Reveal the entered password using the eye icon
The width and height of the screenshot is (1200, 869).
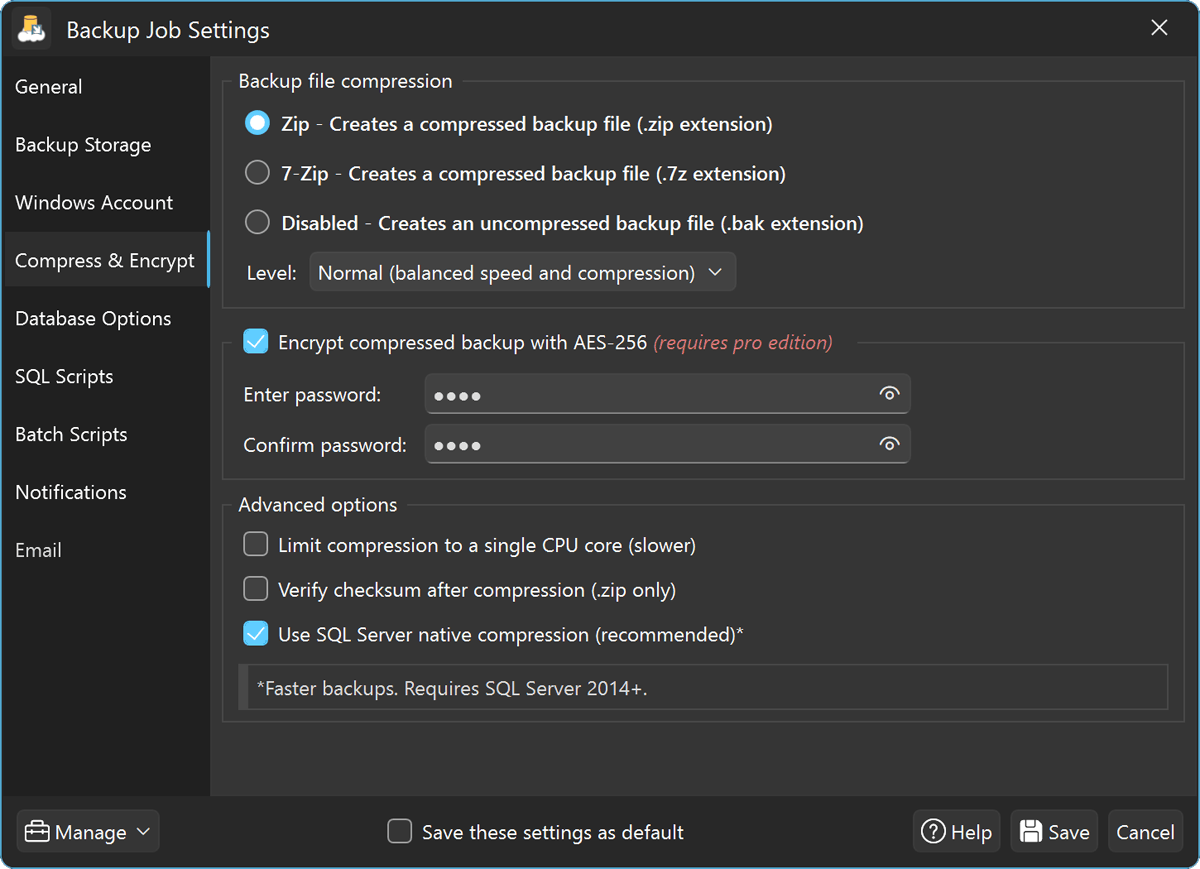[889, 394]
